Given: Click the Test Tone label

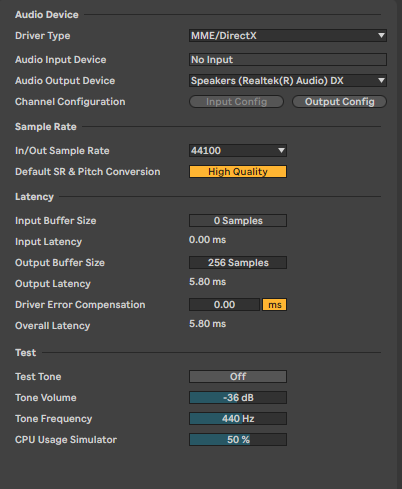Looking at the screenshot, I should pos(38,377).
